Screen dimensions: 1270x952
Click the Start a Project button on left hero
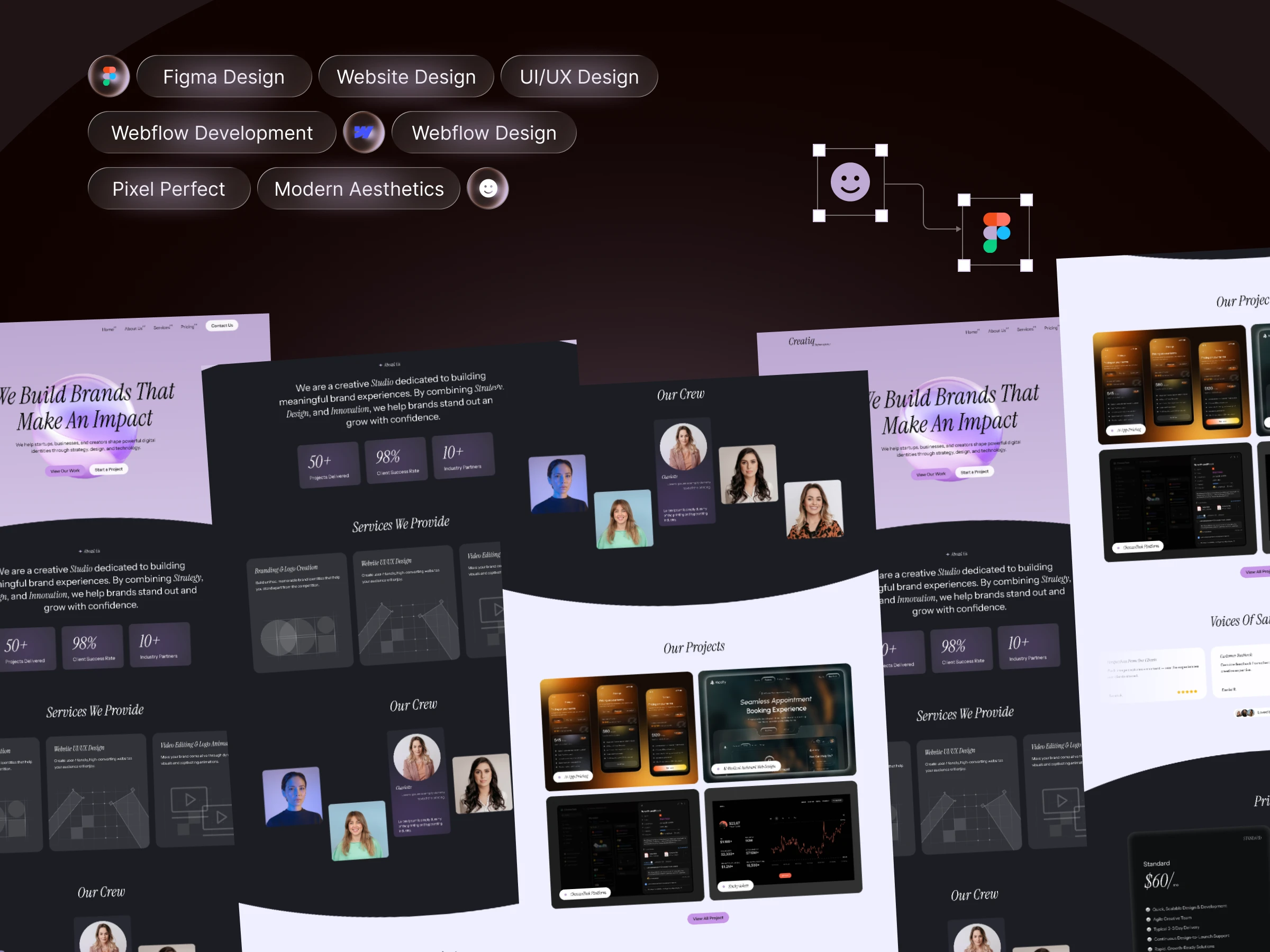click(108, 470)
